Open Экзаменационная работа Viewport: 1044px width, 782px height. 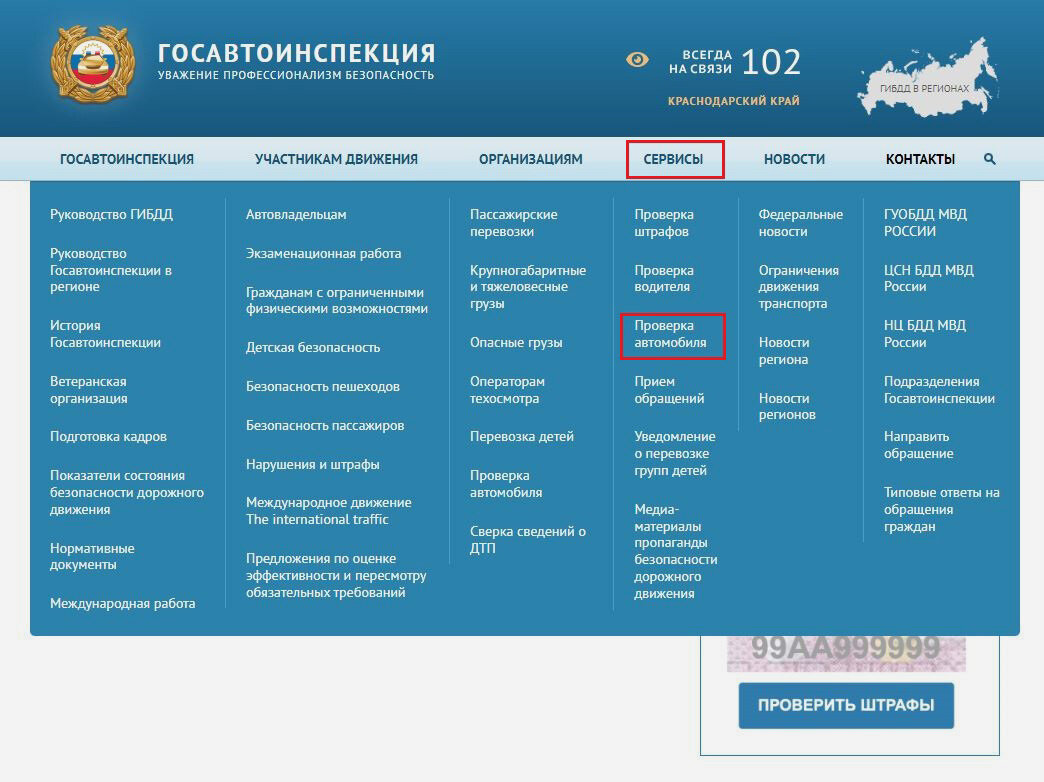[x=324, y=253]
